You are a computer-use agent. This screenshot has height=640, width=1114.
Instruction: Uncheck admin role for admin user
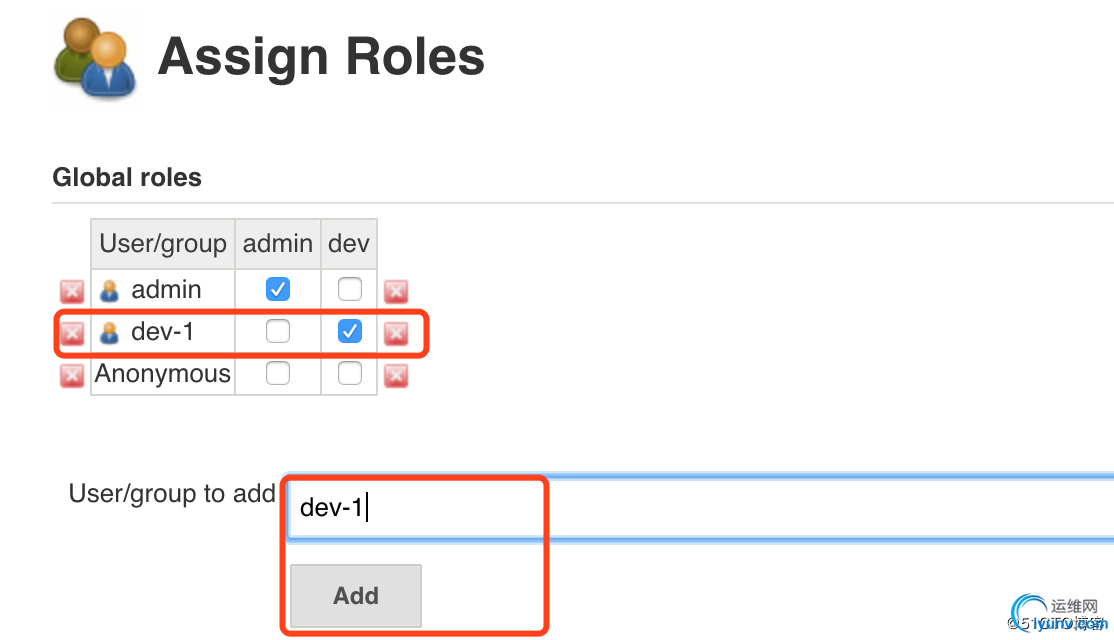click(278, 289)
